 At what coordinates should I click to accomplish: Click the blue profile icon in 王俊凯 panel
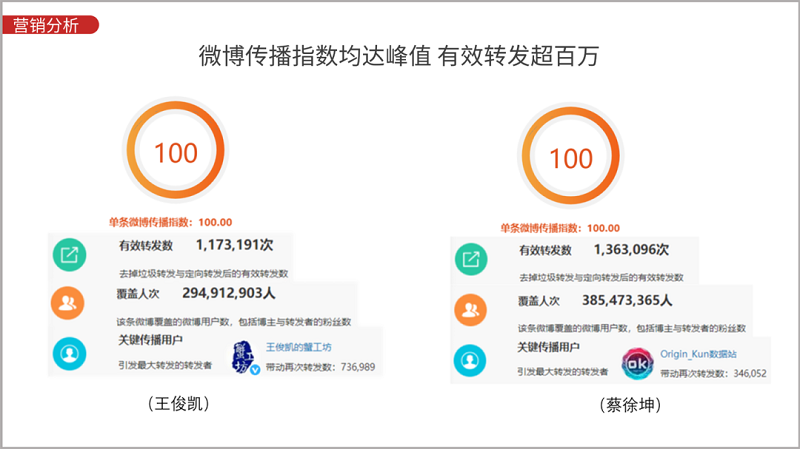[69, 354]
